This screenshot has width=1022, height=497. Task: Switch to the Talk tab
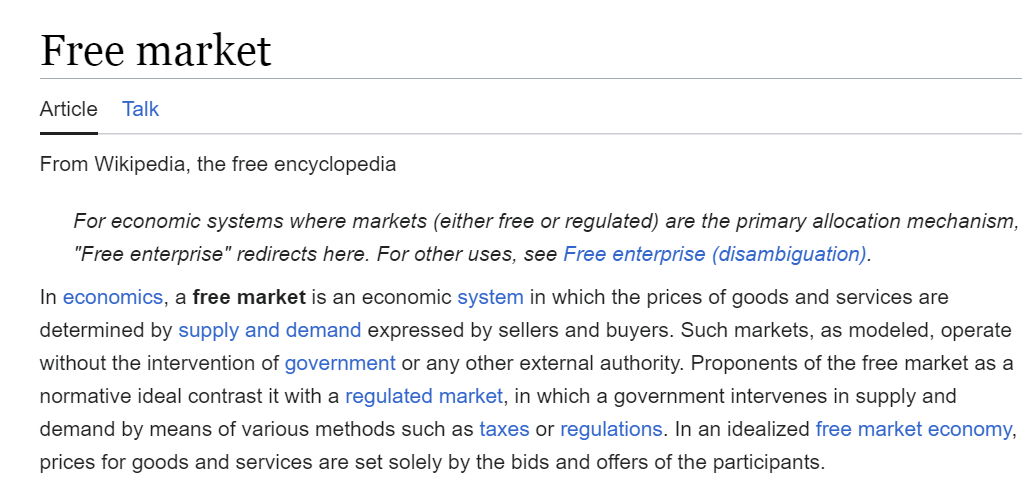140,109
